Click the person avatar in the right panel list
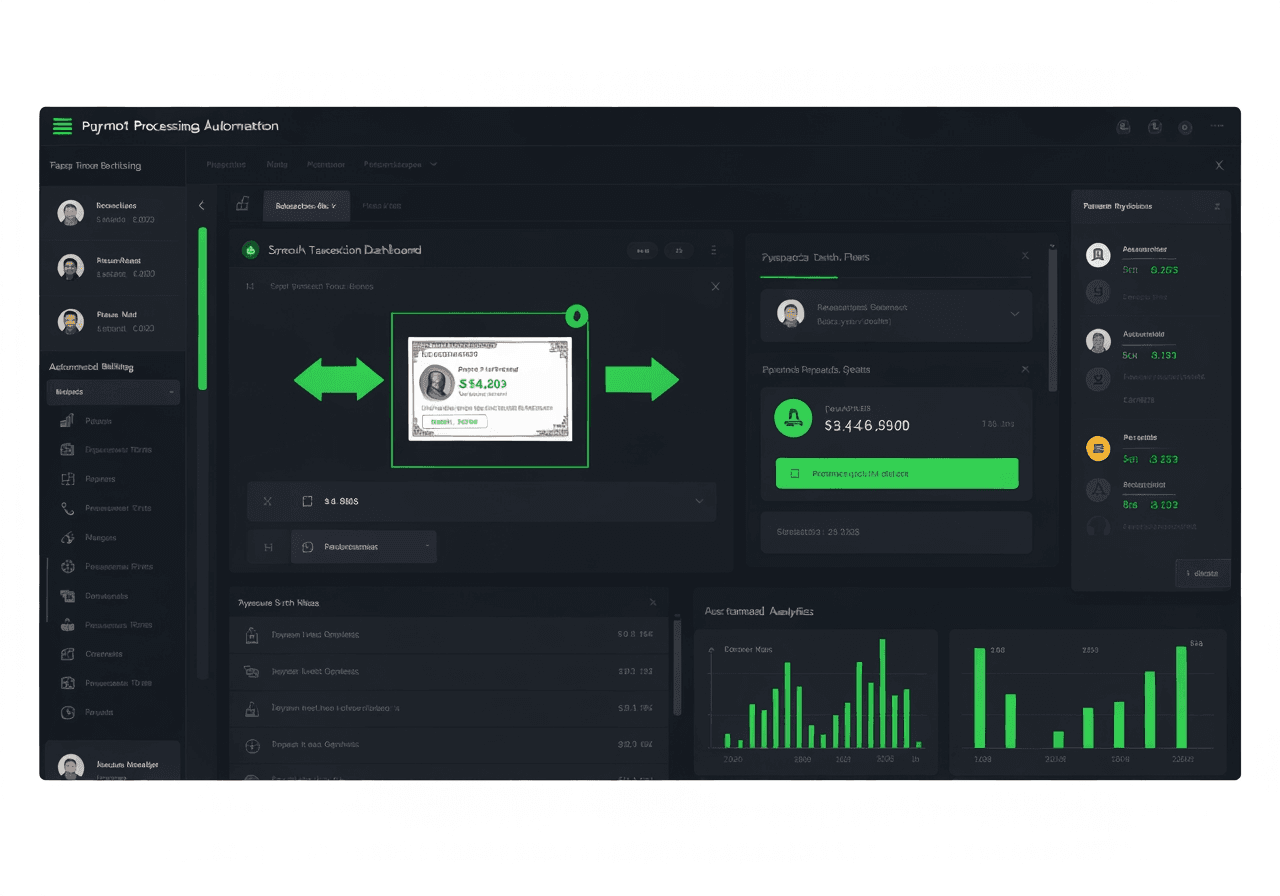Screen dimensions: 1280x896 click(x=1098, y=340)
